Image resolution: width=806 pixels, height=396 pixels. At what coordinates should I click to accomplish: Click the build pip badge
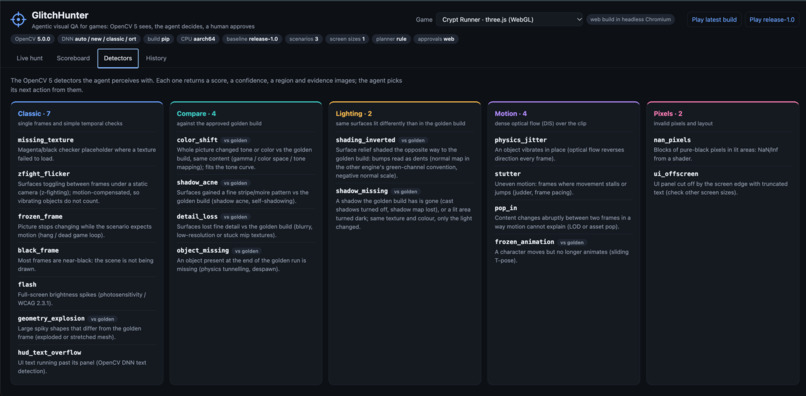click(x=157, y=39)
